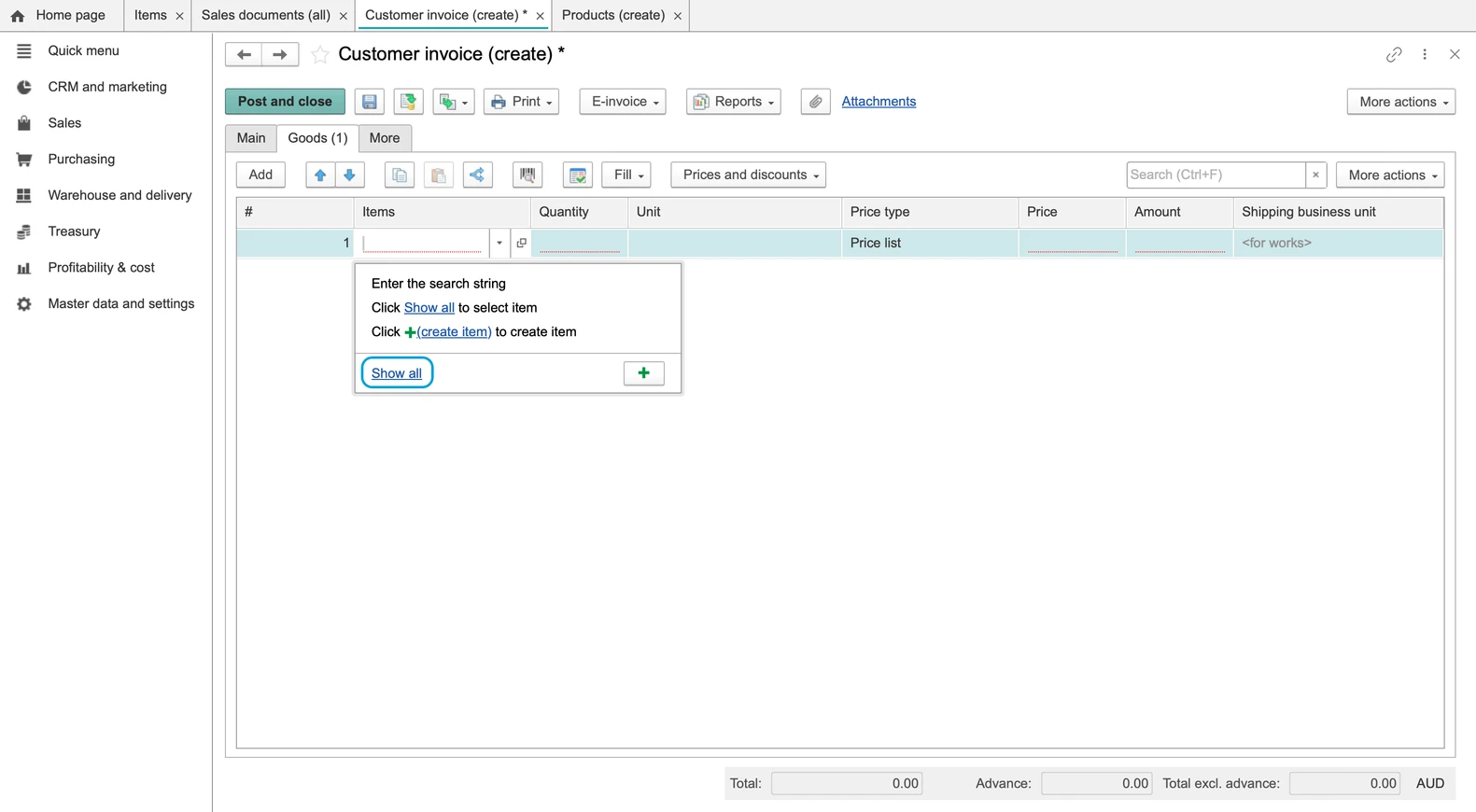Move row down with blue down arrow
1476x812 pixels.
click(350, 175)
